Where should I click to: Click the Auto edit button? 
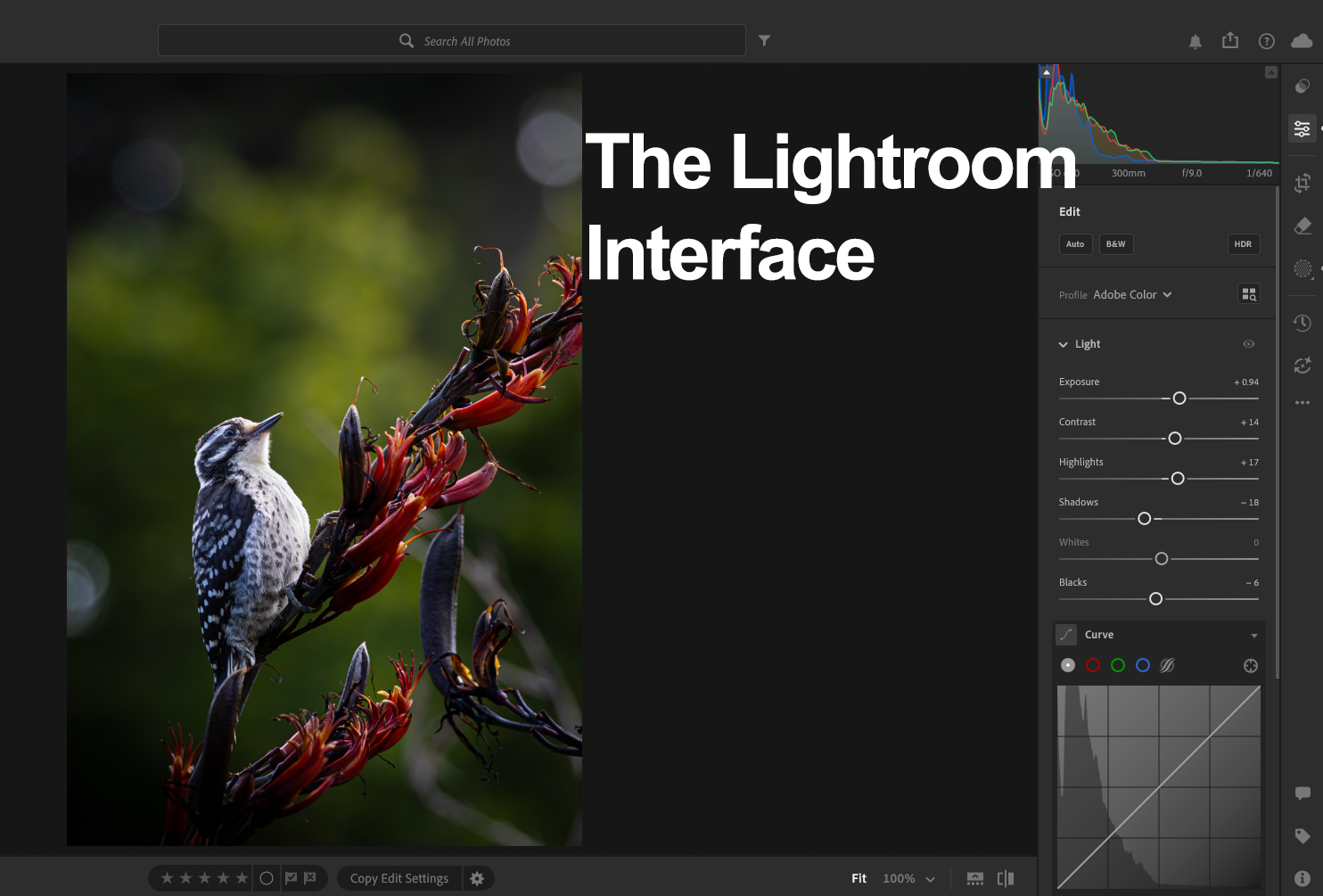click(1075, 244)
